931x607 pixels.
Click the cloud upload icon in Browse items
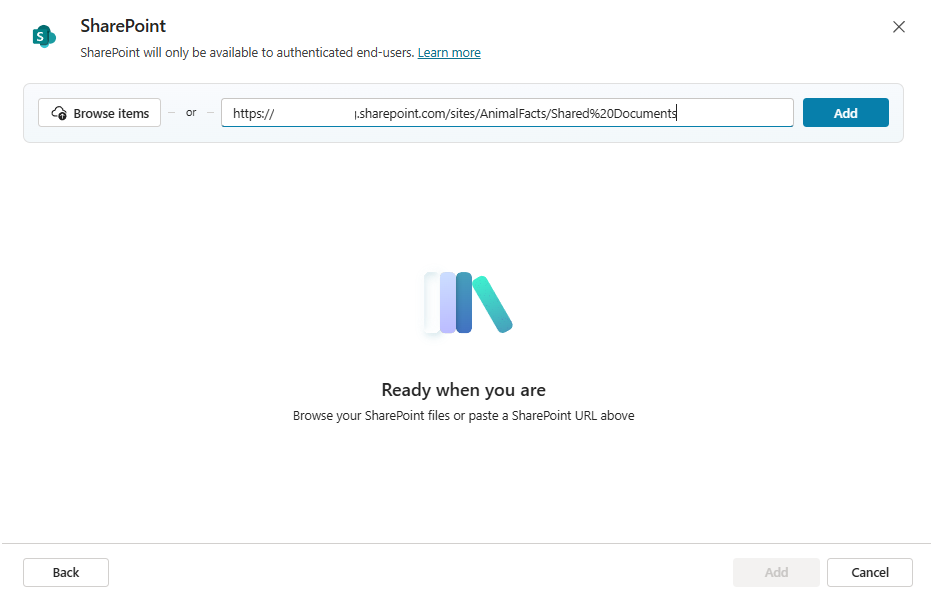point(59,113)
